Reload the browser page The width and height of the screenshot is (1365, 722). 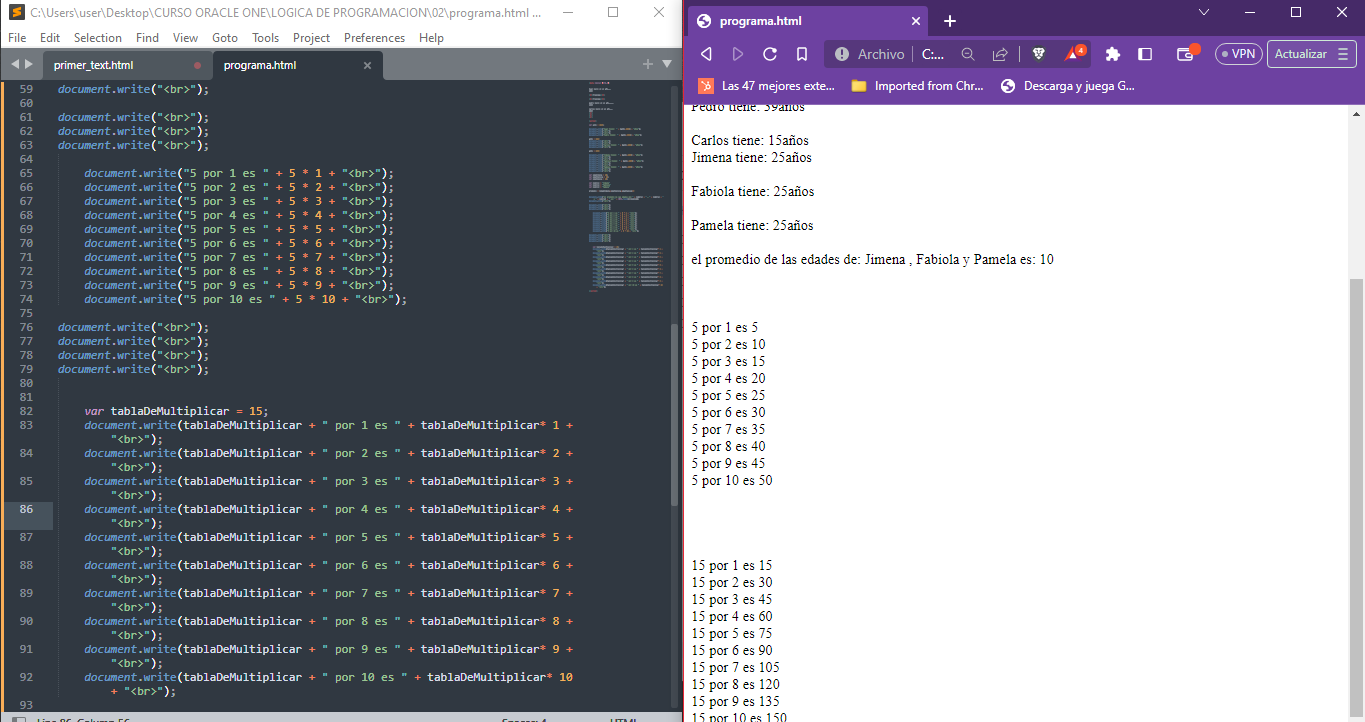click(770, 54)
